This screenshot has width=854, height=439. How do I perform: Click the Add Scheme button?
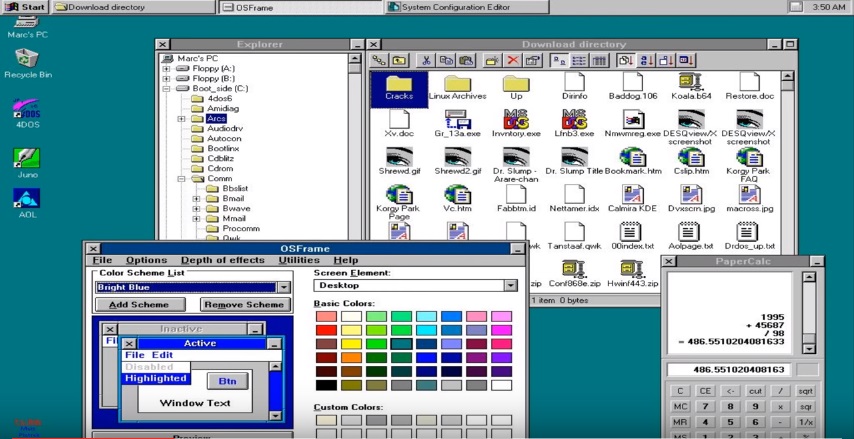141,304
